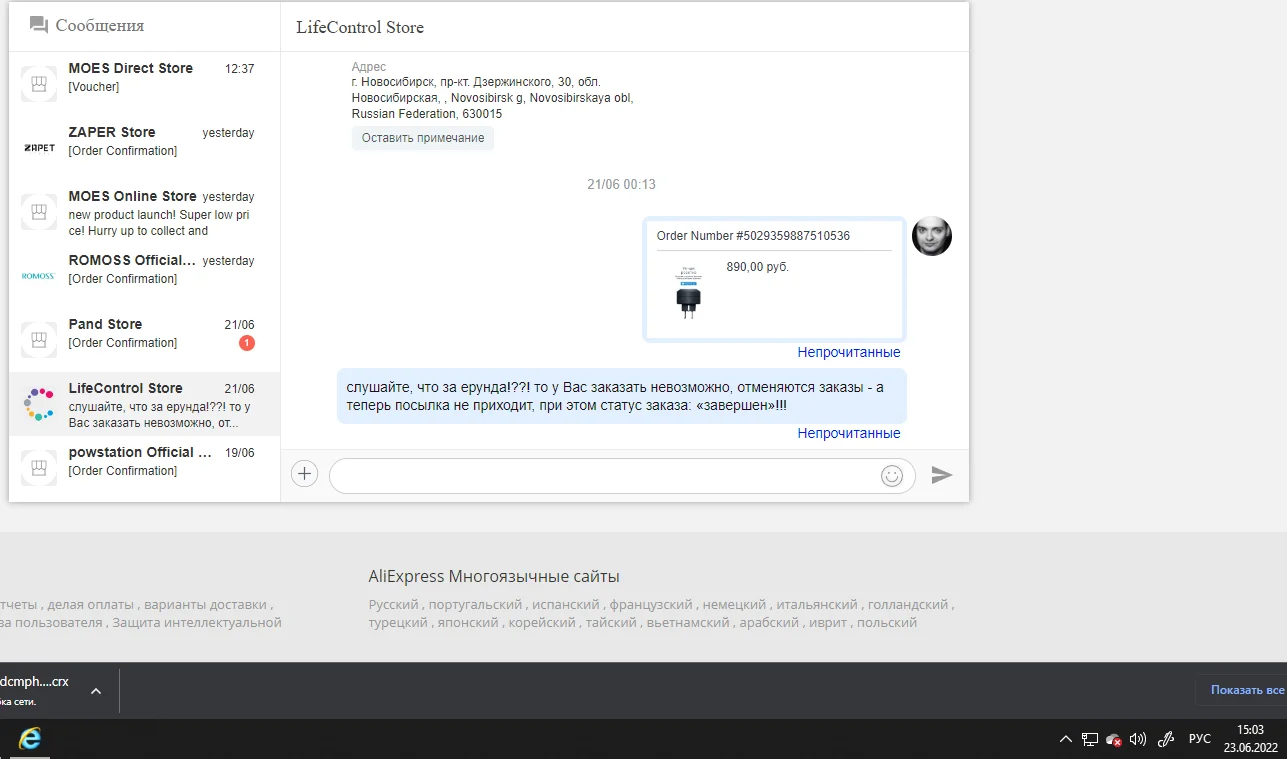Click the network tray icon

click(x=1090, y=740)
